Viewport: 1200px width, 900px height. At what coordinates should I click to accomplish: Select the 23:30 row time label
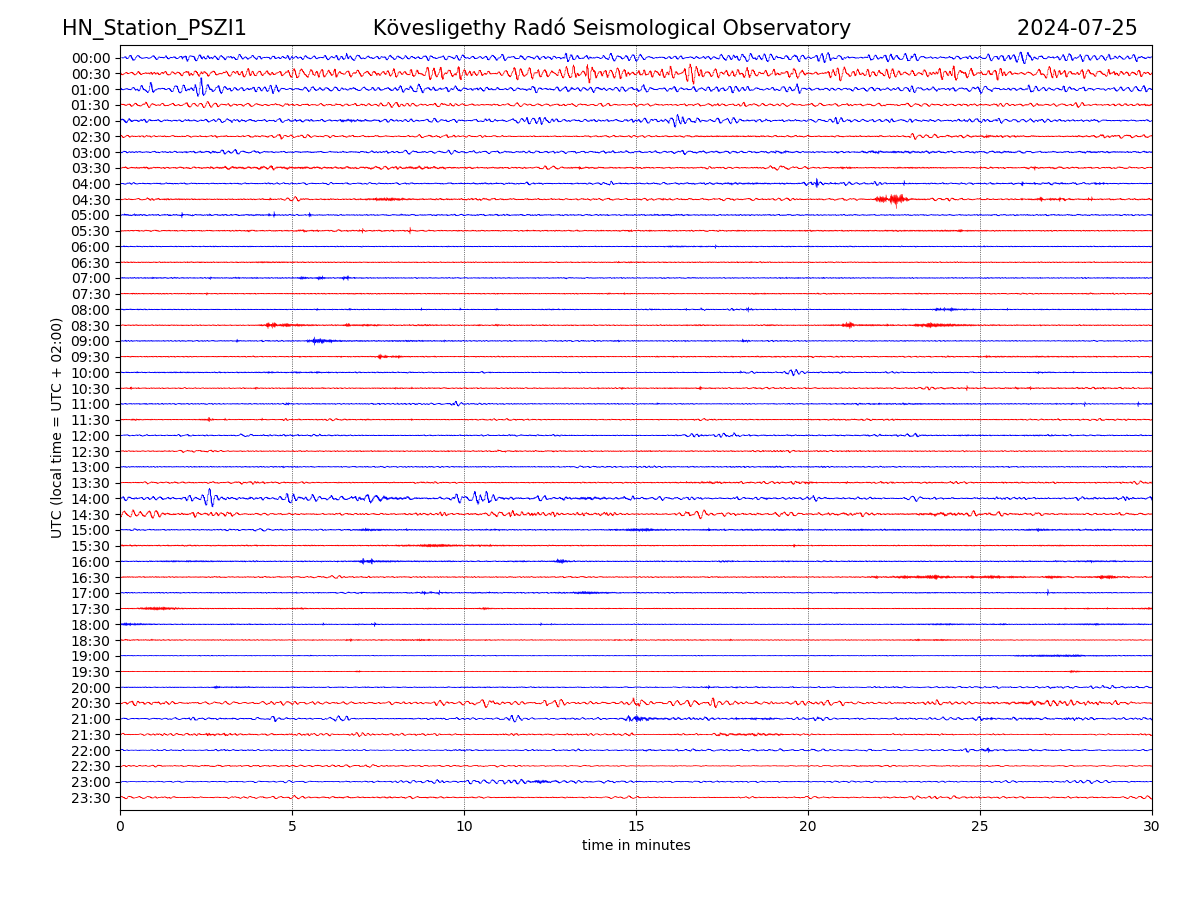91,798
